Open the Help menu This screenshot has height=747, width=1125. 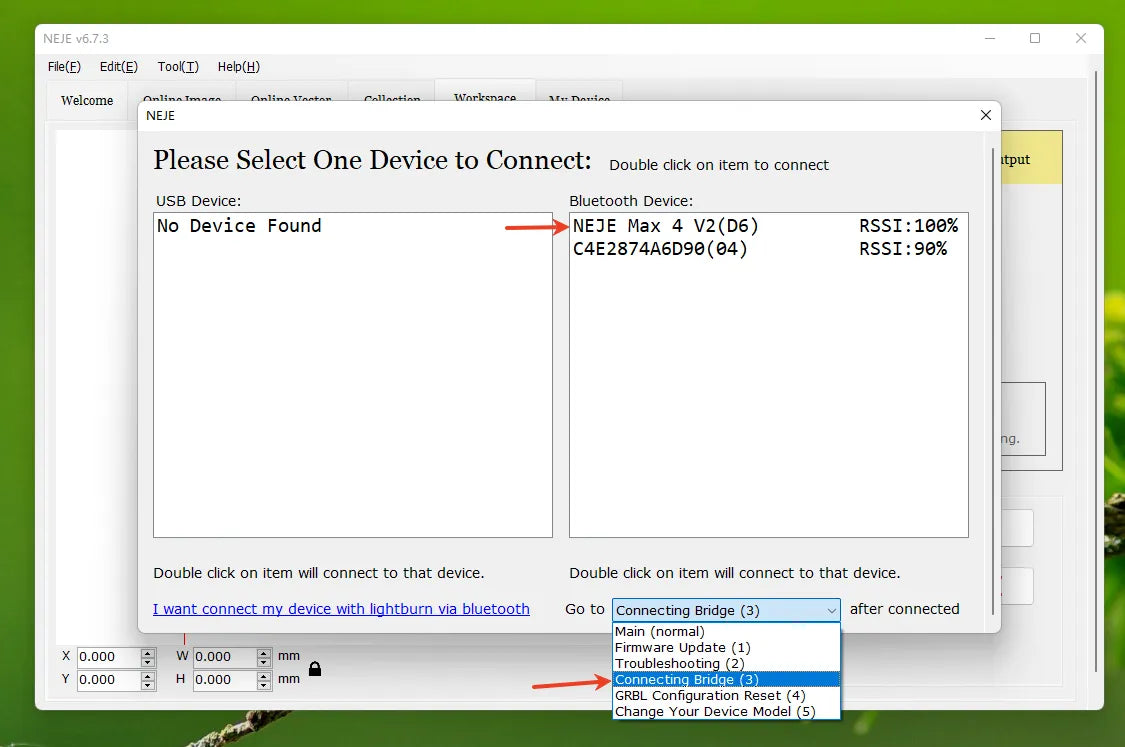click(x=238, y=67)
